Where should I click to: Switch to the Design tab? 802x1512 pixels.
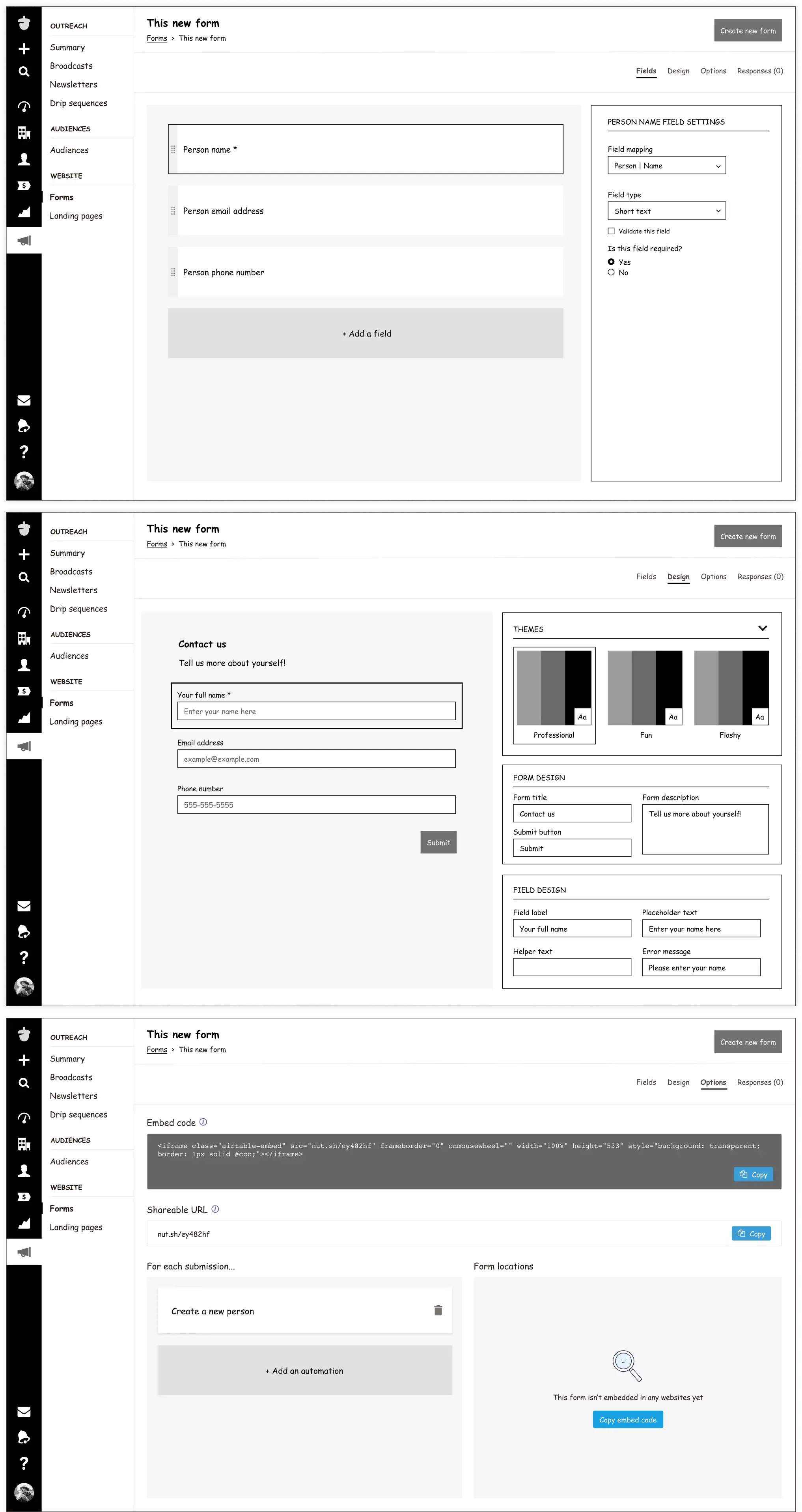click(x=678, y=70)
